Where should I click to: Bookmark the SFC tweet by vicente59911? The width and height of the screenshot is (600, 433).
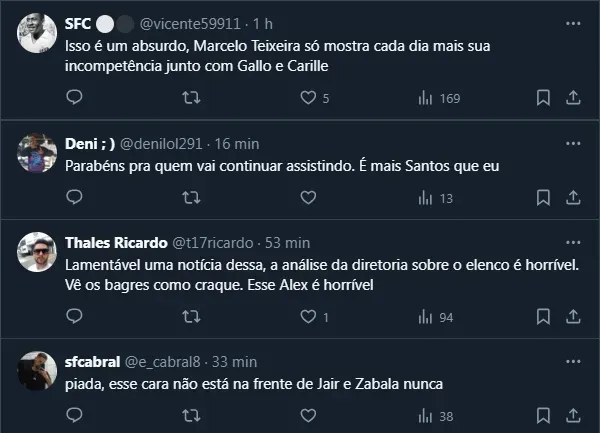point(543,98)
